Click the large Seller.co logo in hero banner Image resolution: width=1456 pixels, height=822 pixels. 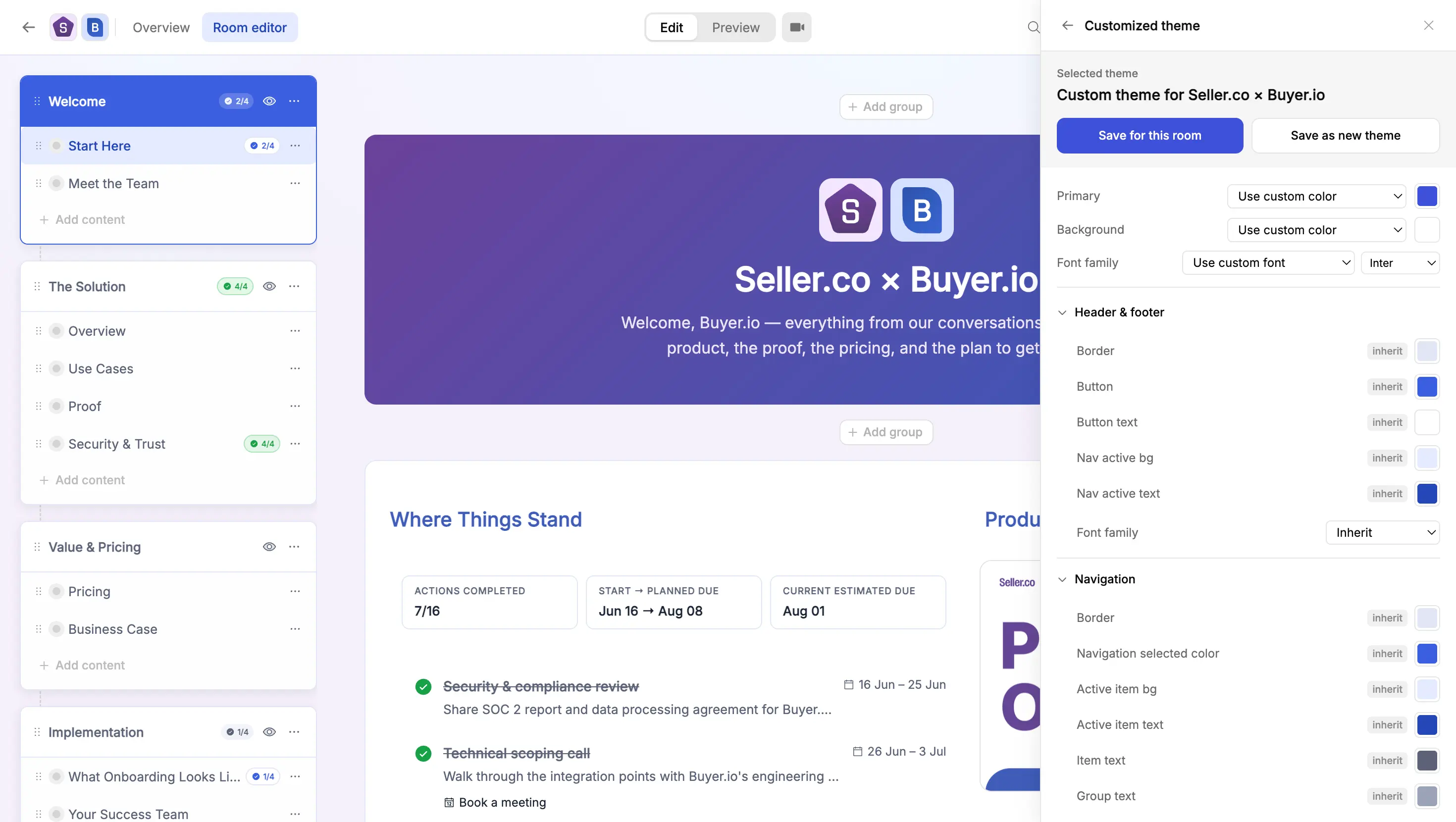click(x=850, y=210)
